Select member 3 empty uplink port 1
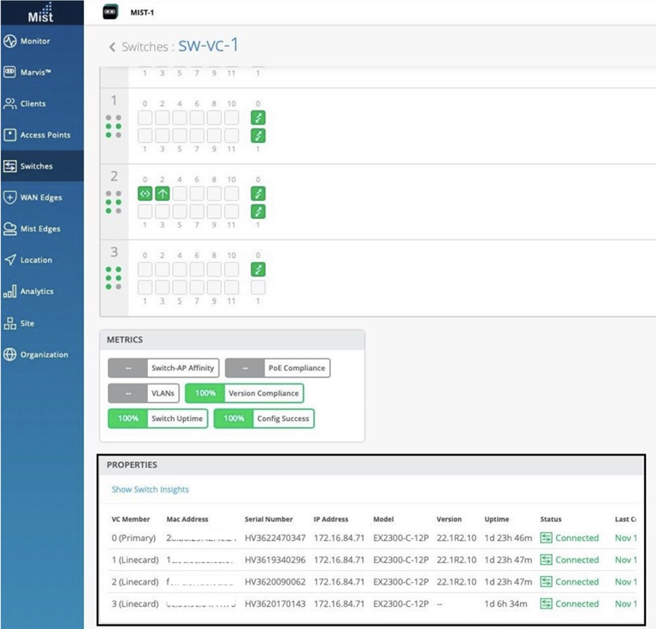This screenshot has height=629, width=656. point(258,288)
